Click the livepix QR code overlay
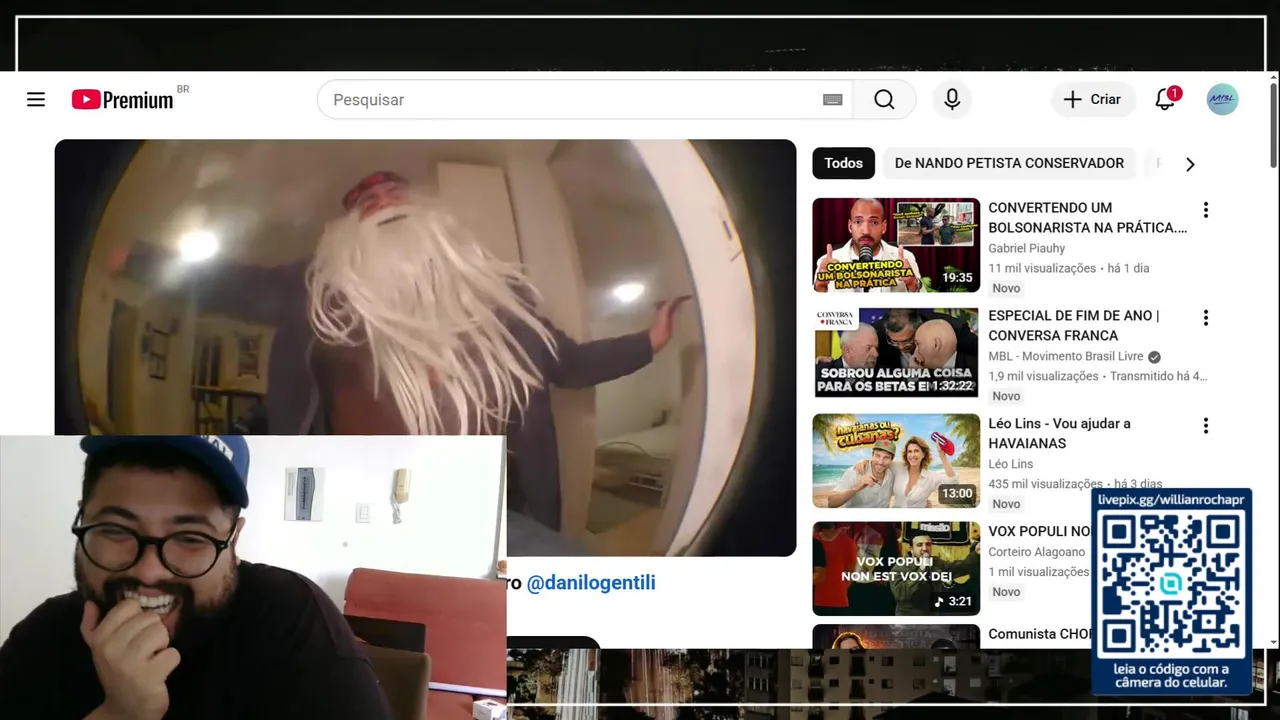 pos(1171,584)
